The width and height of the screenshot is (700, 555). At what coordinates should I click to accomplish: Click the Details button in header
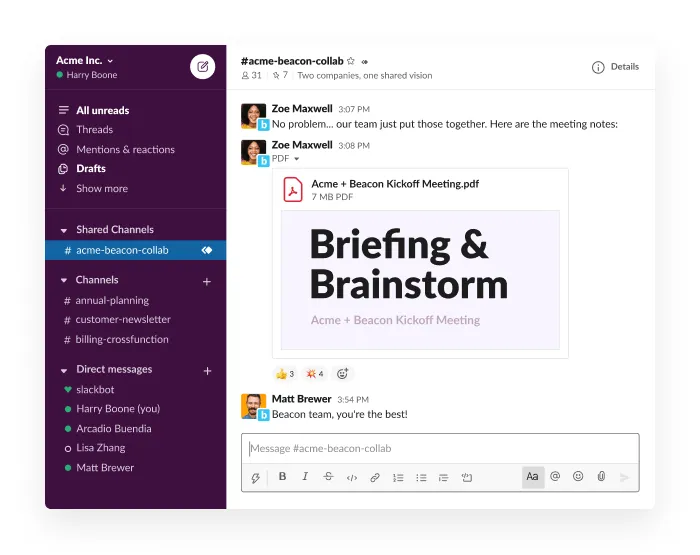615,67
